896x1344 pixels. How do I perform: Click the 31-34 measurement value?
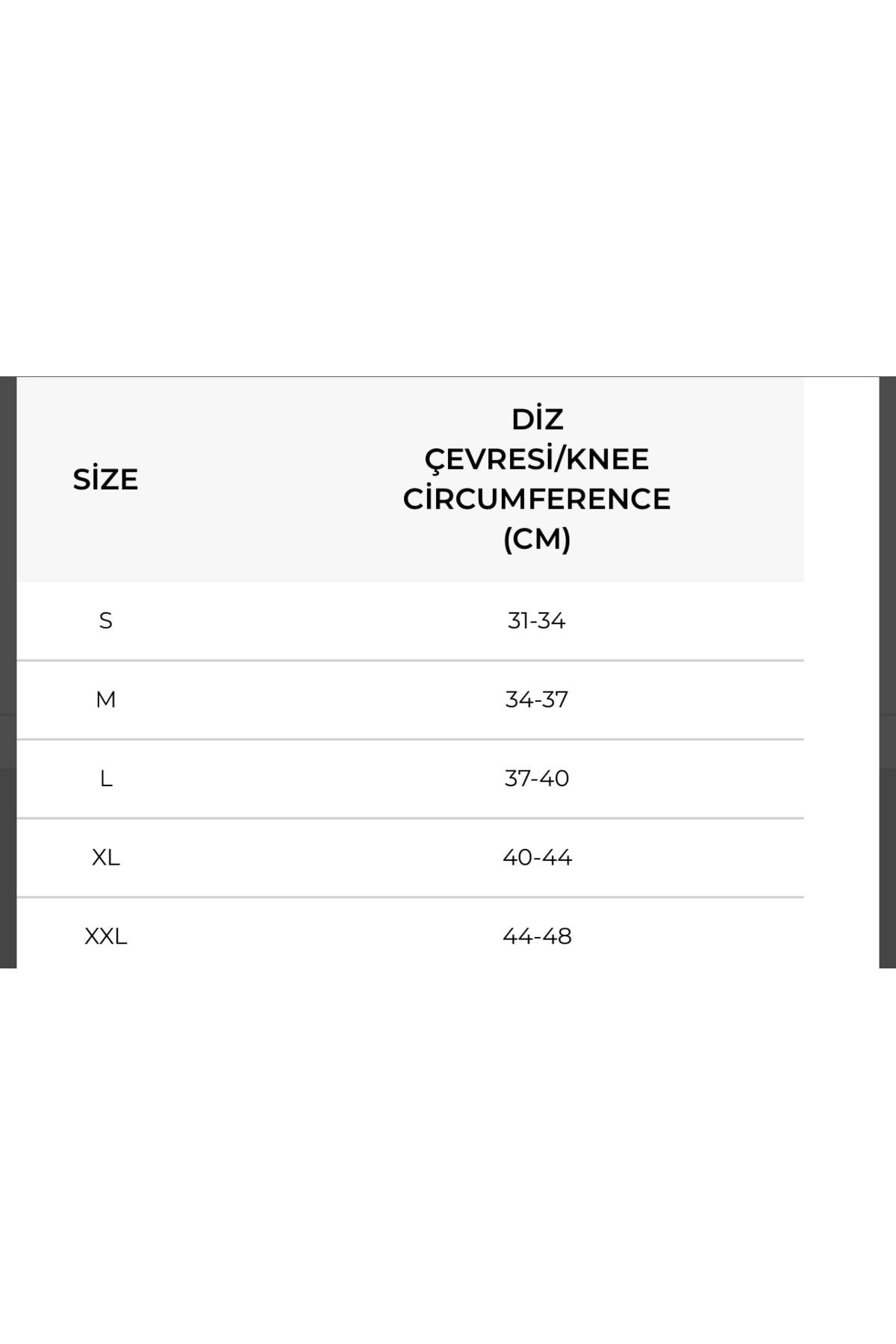pos(537,620)
